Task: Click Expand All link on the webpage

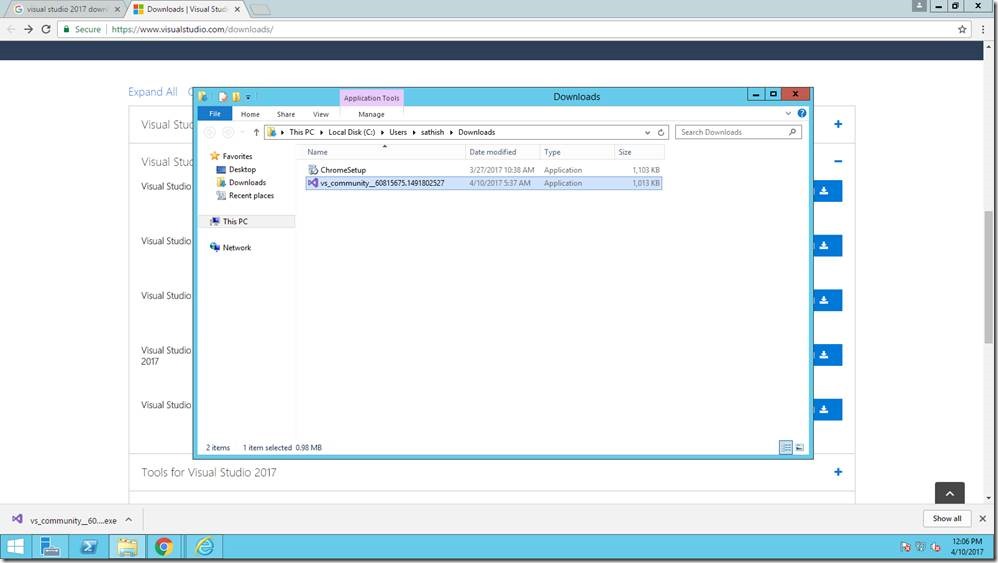Action: point(153,92)
